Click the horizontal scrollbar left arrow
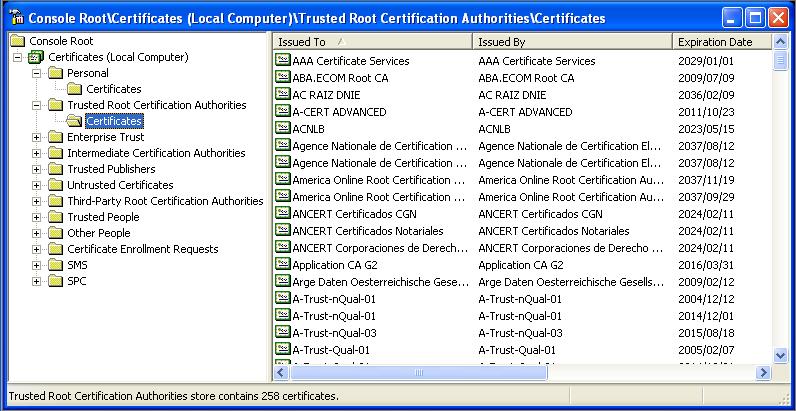Image resolution: width=796 pixels, height=411 pixels. 281,373
